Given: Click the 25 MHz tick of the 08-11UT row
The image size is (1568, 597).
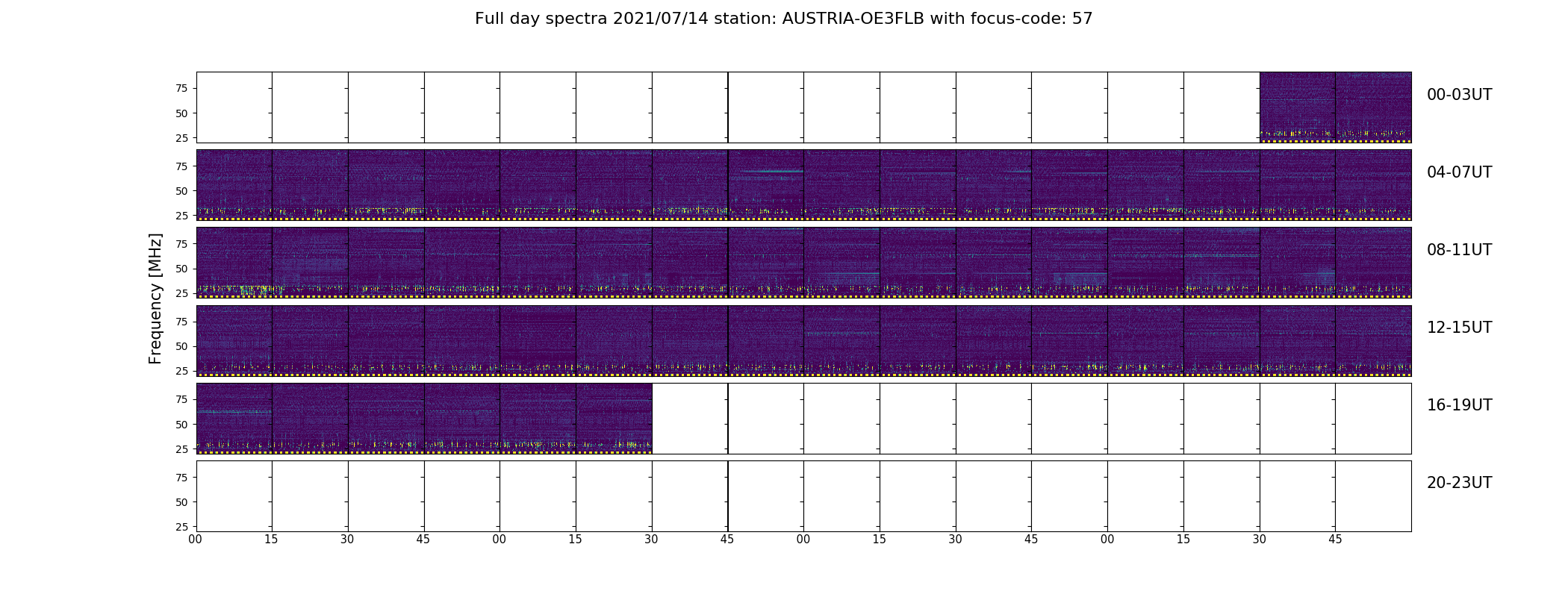Looking at the screenshot, I should pos(181,293).
